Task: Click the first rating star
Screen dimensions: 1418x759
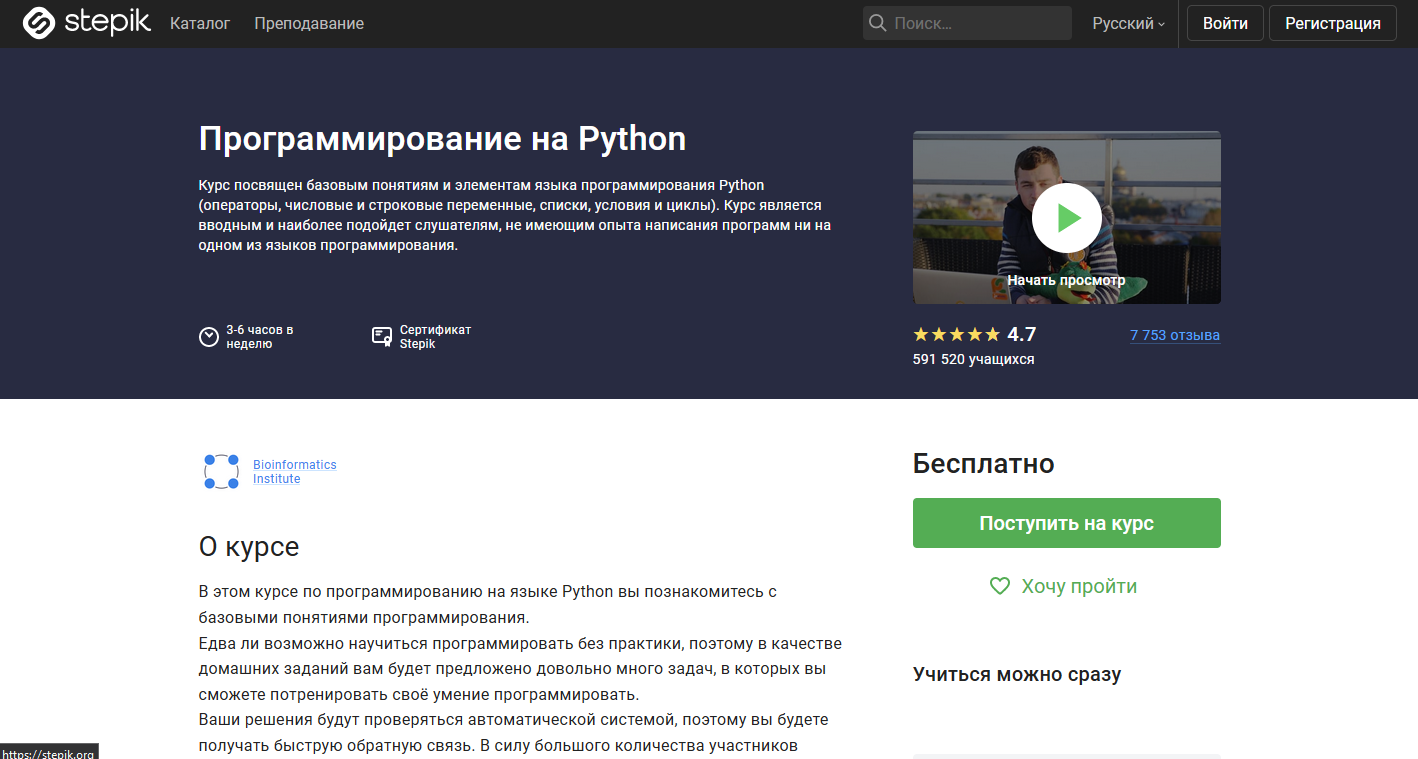Action: click(x=918, y=333)
